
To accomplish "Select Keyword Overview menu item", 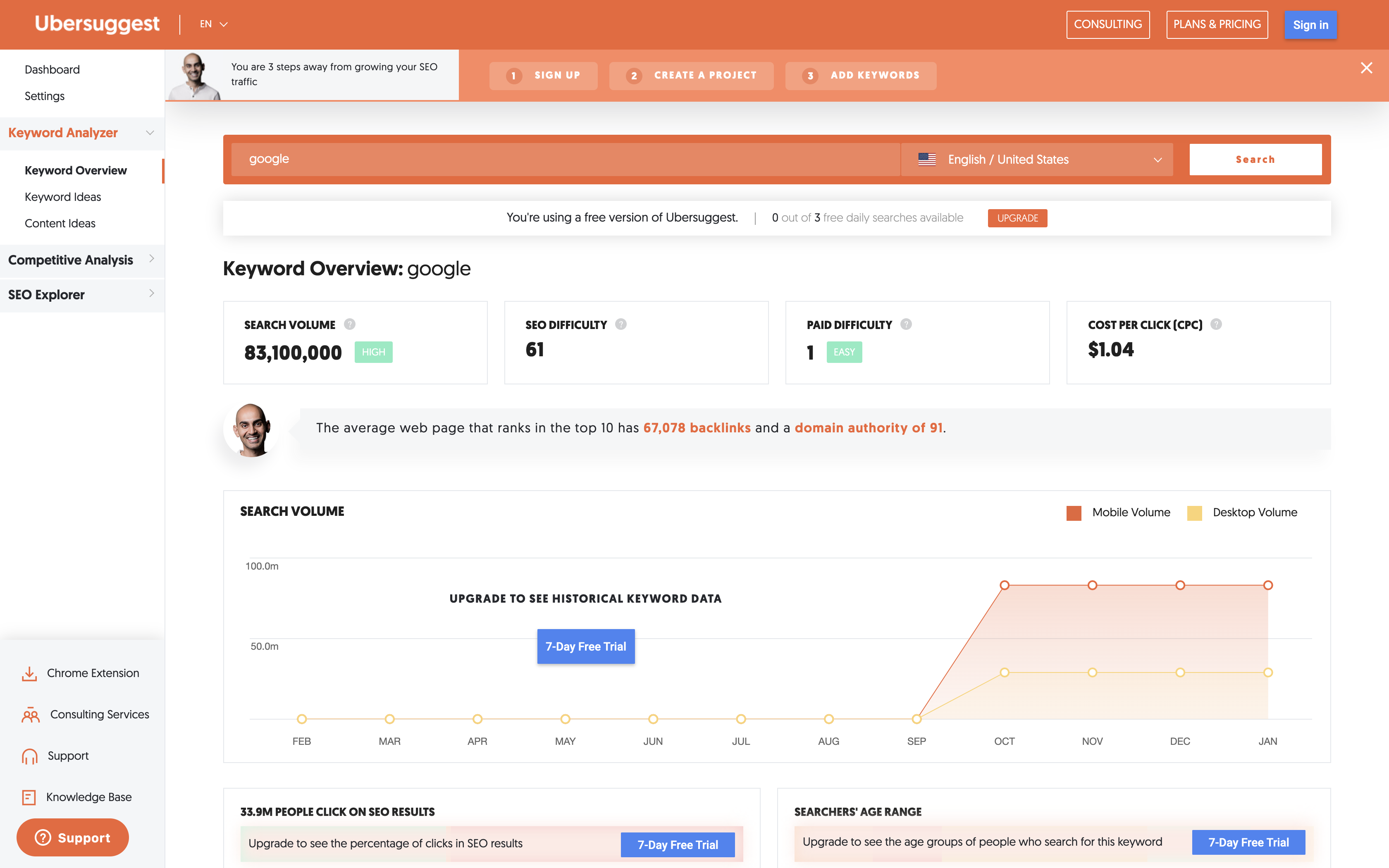I will point(76,170).
